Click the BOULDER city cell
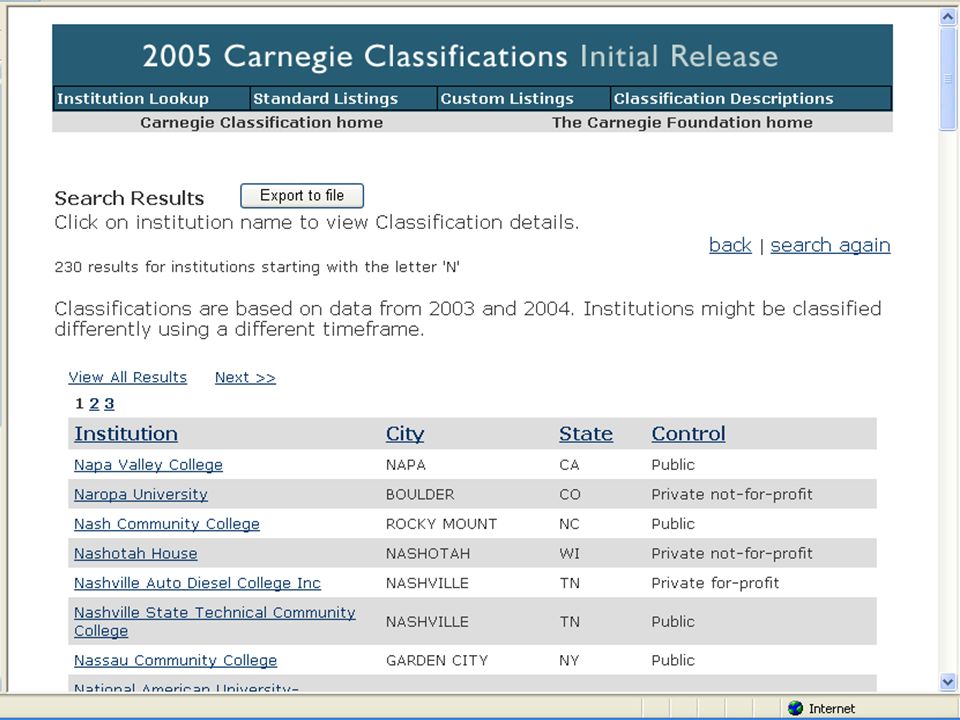 [420, 495]
